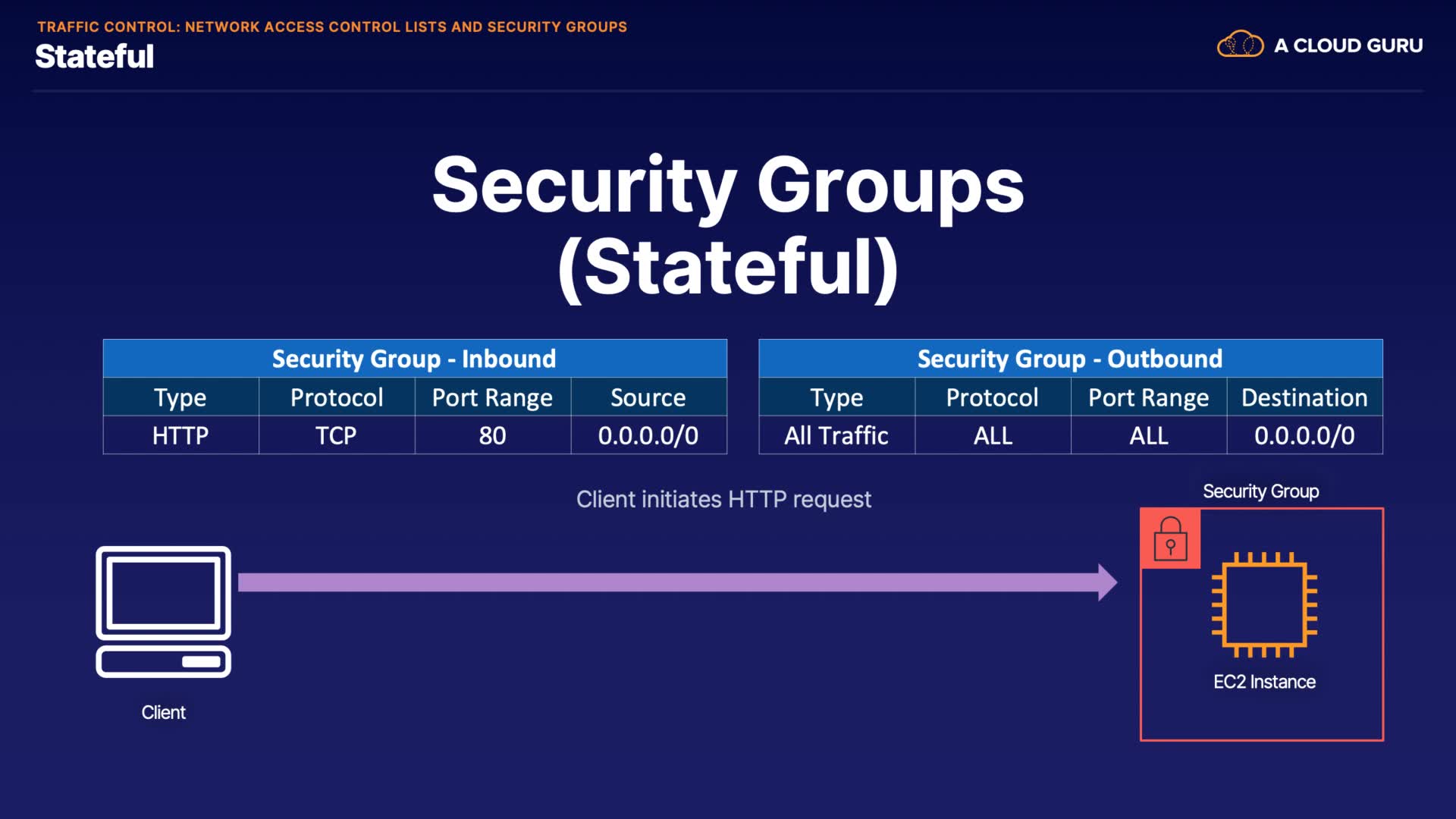The image size is (1456, 819).
Task: Click the red padlock Security Group icon
Action: (1170, 539)
